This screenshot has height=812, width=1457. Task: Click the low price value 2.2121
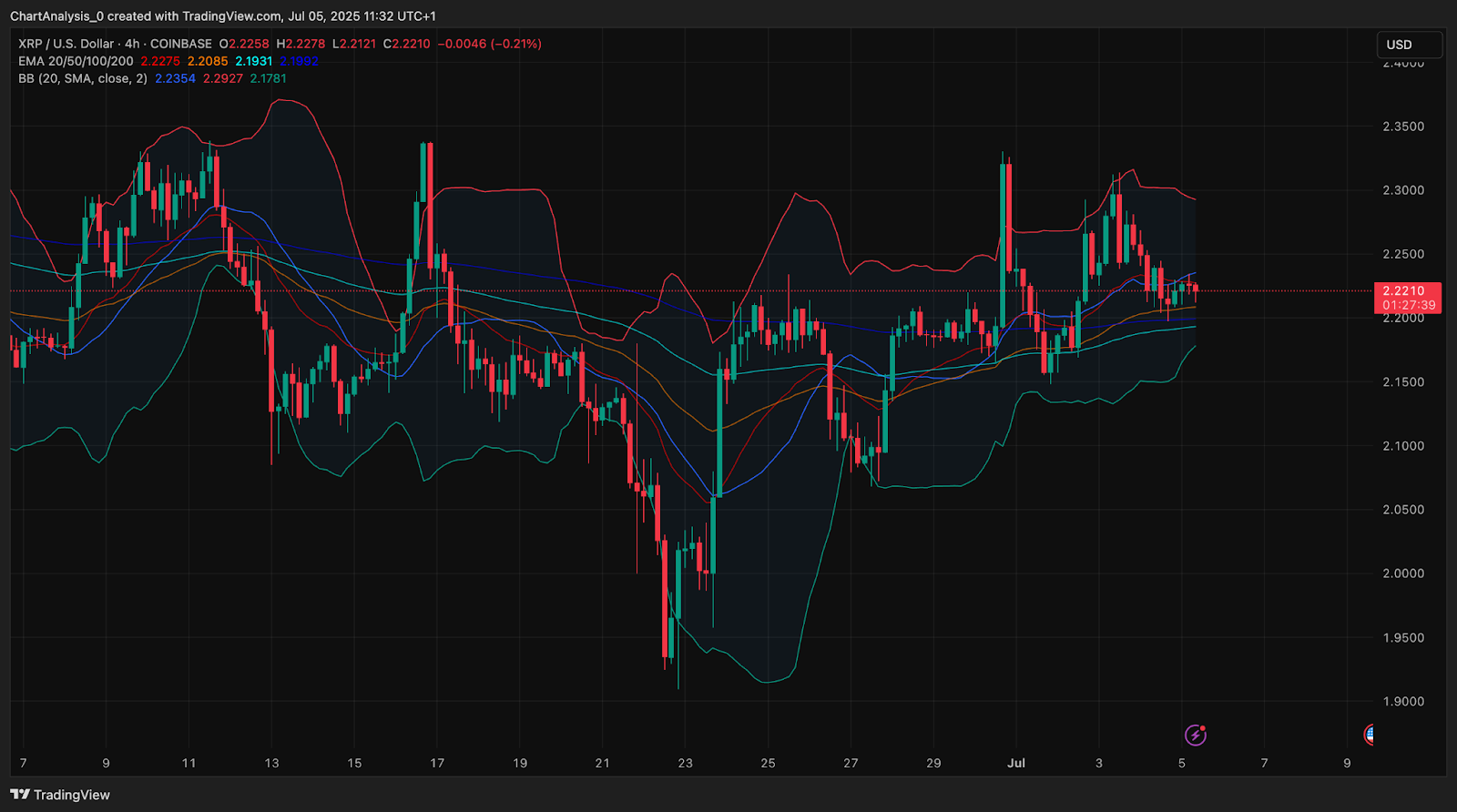[x=357, y=44]
